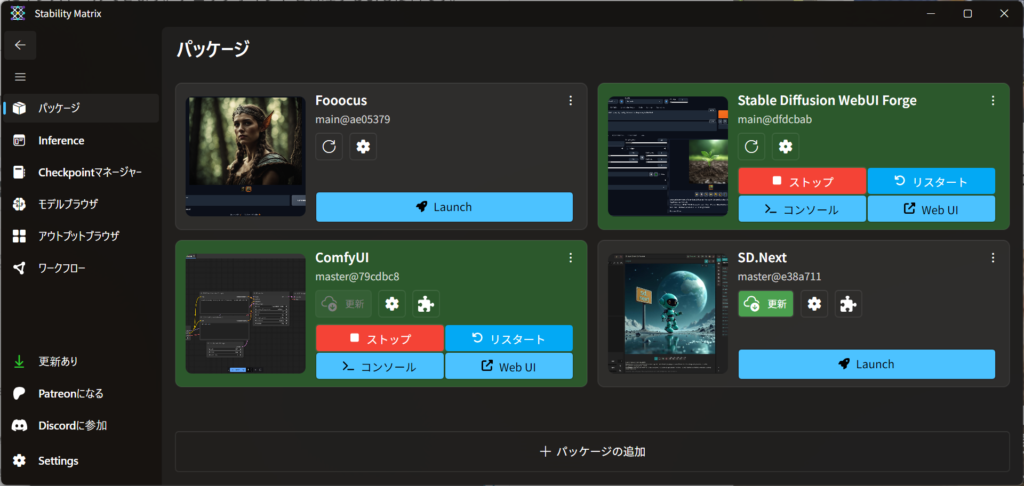The height and width of the screenshot is (486, 1024).
Task: Open Stable Diffusion WebUI Forge three-dot menu
Action: [993, 101]
